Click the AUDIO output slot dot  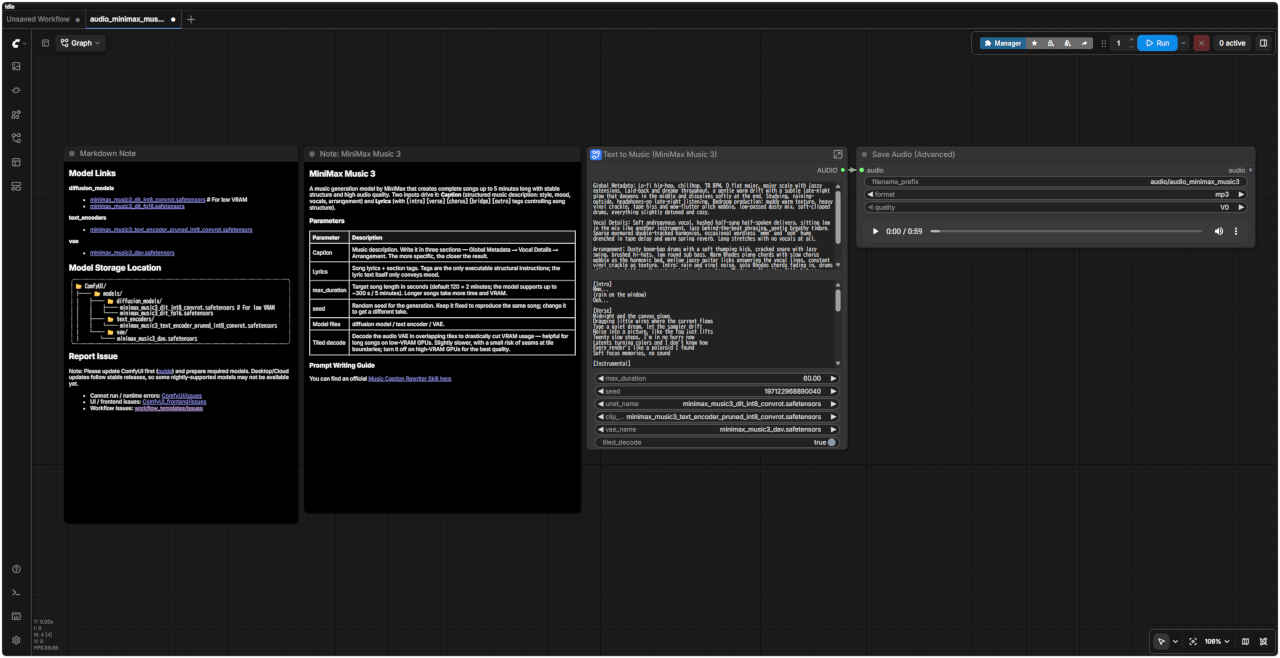[843, 170]
